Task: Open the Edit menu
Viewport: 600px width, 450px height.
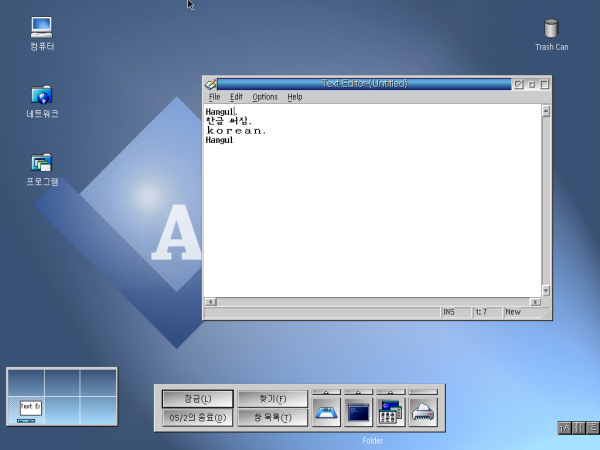Action: (x=236, y=97)
